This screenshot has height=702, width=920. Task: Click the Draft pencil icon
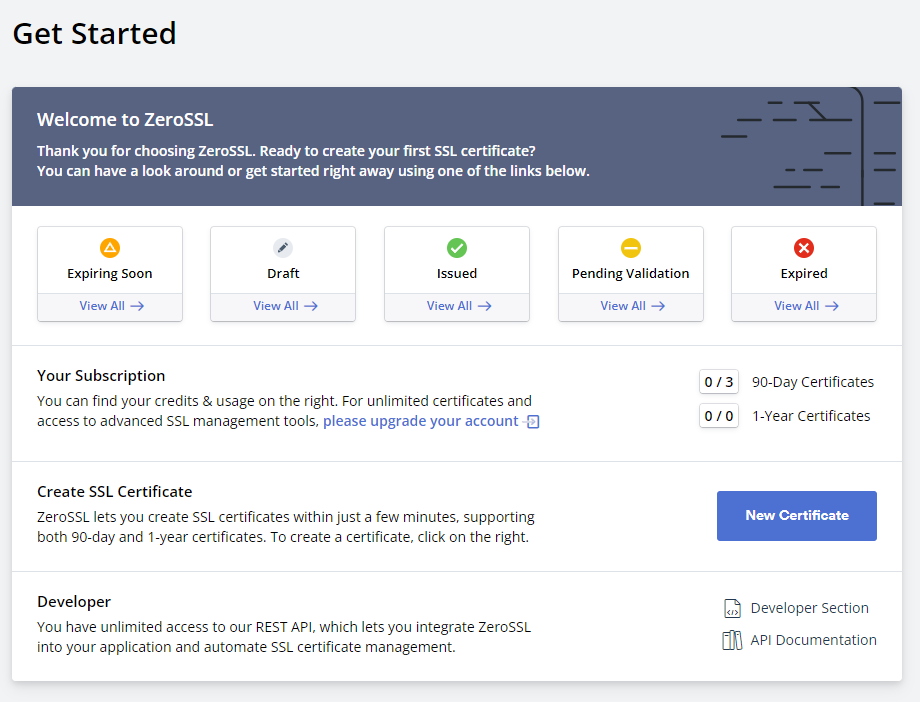click(x=283, y=247)
